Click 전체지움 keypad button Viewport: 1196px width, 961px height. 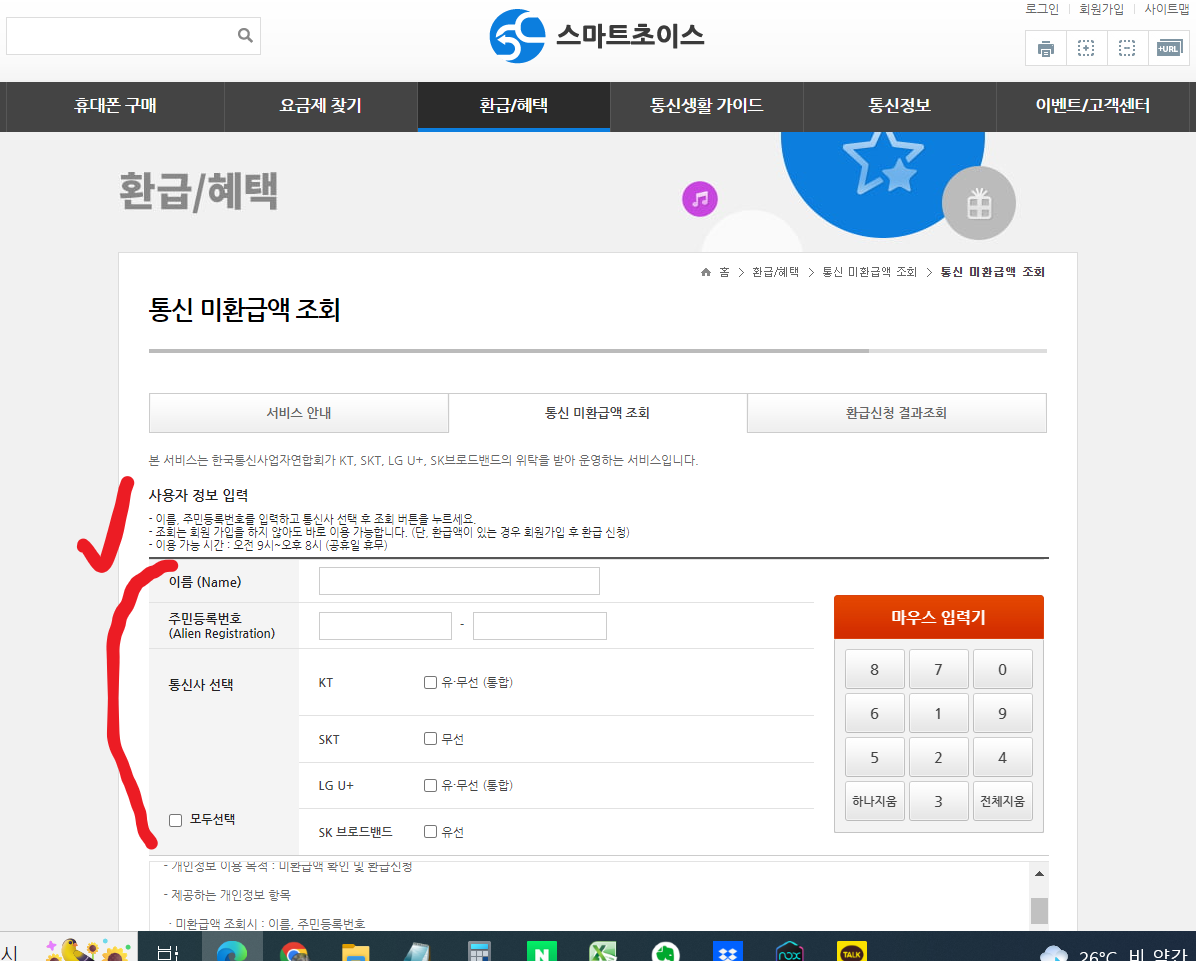(x=1002, y=801)
